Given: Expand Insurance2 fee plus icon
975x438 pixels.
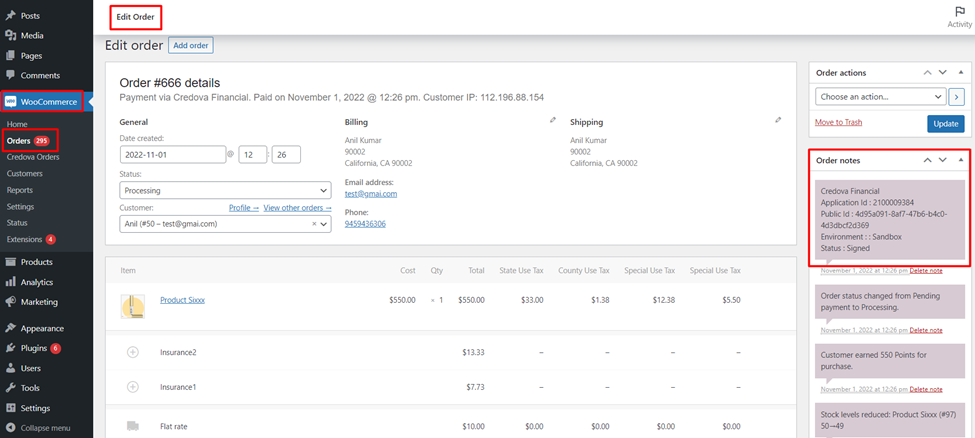Looking at the screenshot, I should tap(132, 352).
